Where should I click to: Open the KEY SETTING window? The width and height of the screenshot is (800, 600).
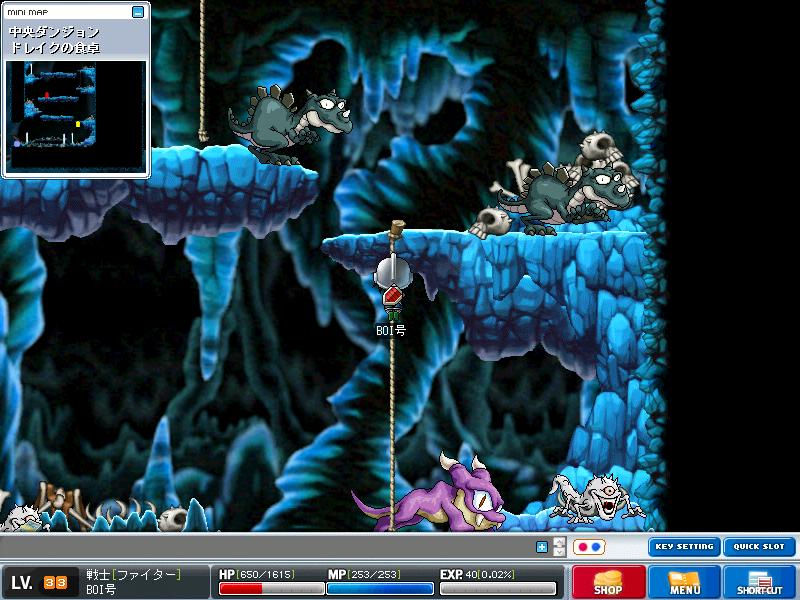(684, 546)
